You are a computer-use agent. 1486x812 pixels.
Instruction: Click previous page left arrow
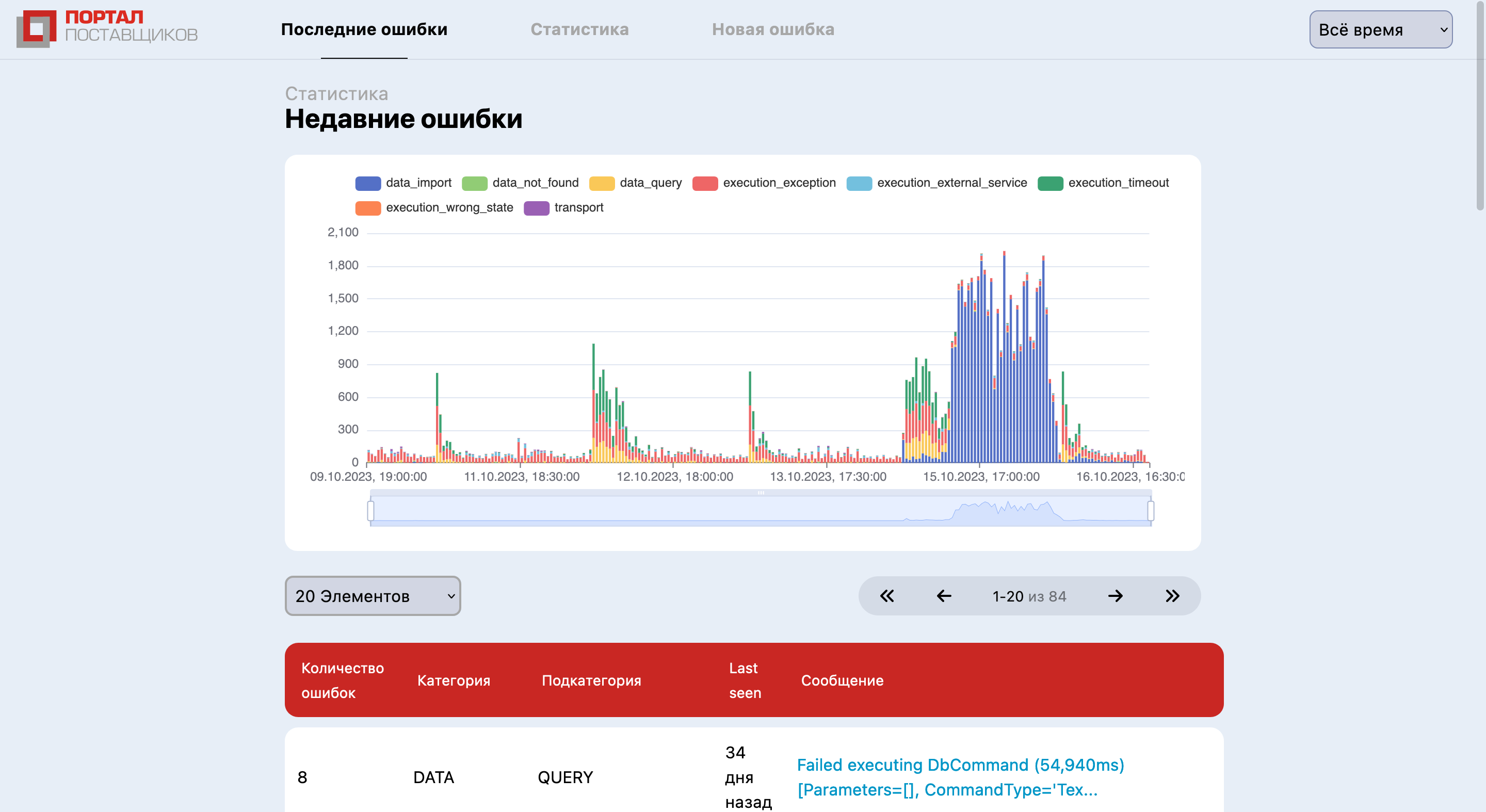click(x=944, y=596)
